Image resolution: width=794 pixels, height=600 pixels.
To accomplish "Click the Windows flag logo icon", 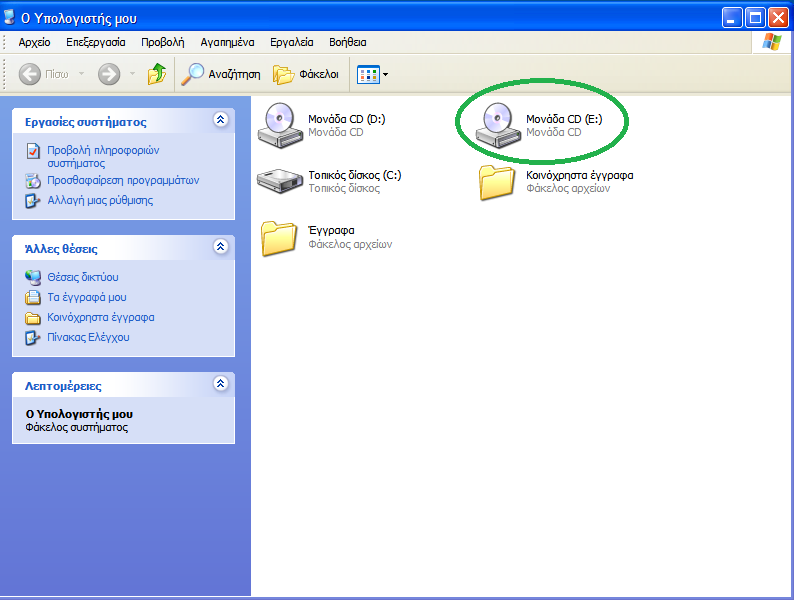I will point(771,42).
